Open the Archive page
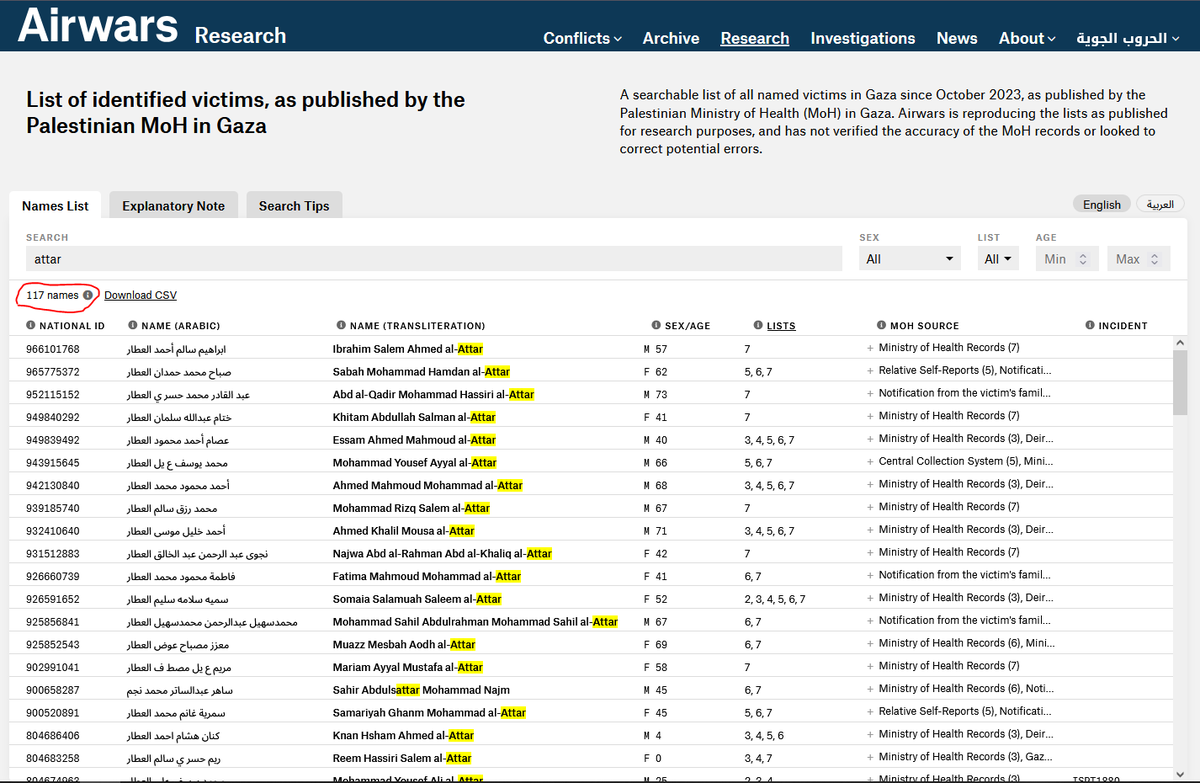The image size is (1200, 783). 671,38
